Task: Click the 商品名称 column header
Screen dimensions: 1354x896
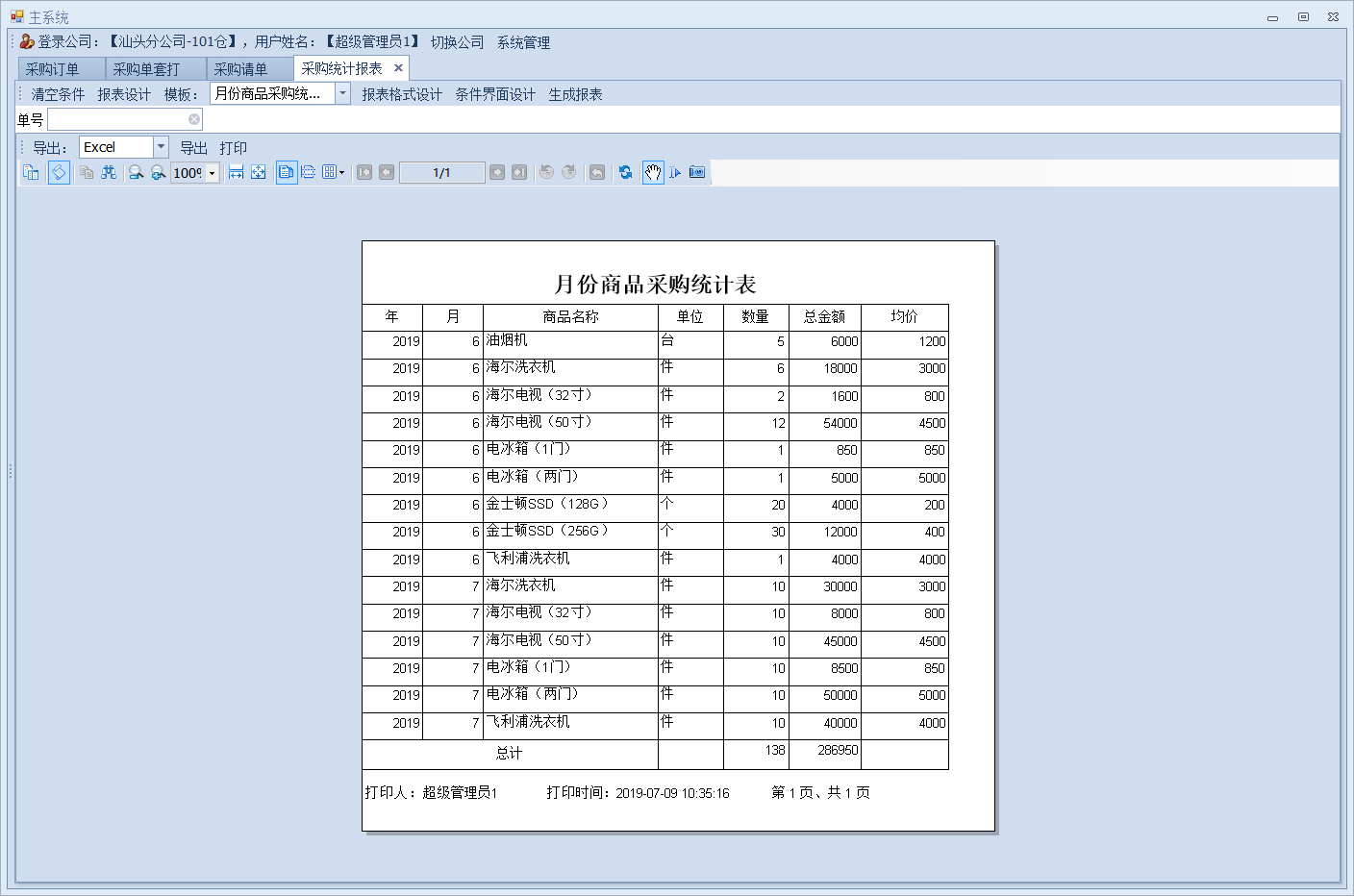Action: pos(570,316)
